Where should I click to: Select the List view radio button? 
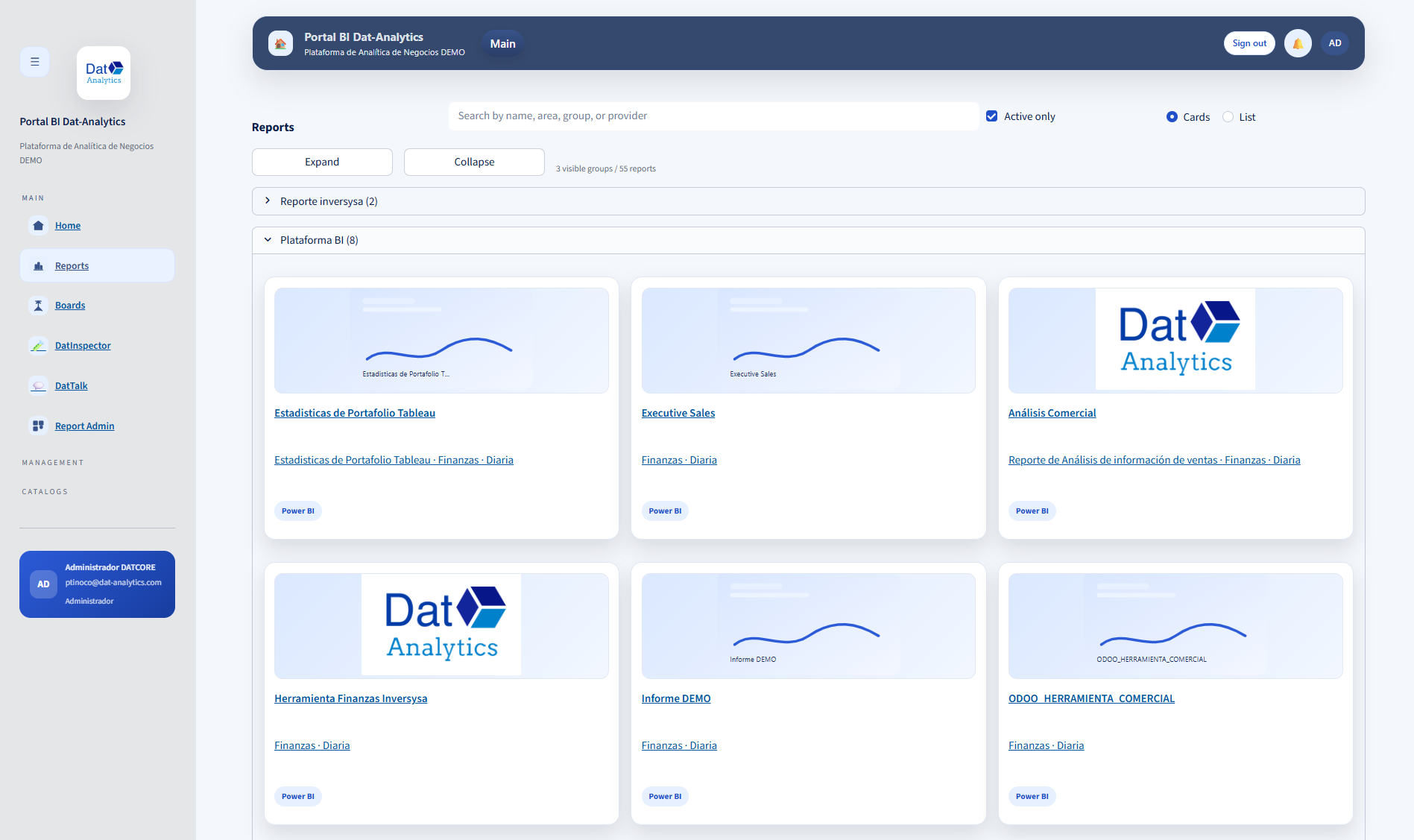click(x=1228, y=117)
